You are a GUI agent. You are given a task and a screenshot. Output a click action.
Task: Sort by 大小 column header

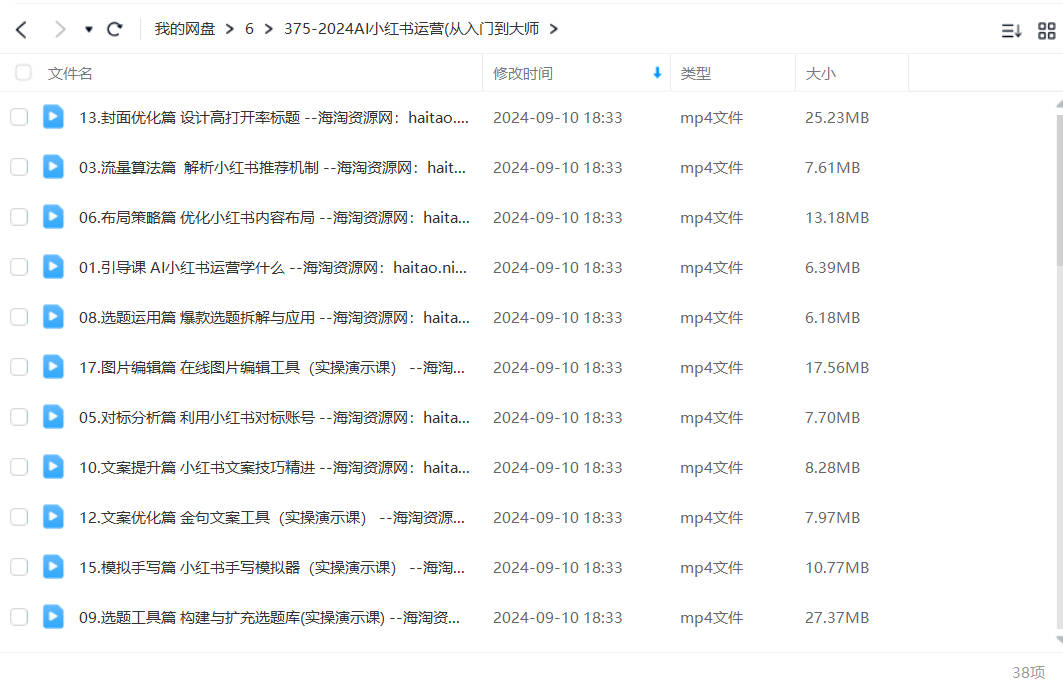(820, 73)
